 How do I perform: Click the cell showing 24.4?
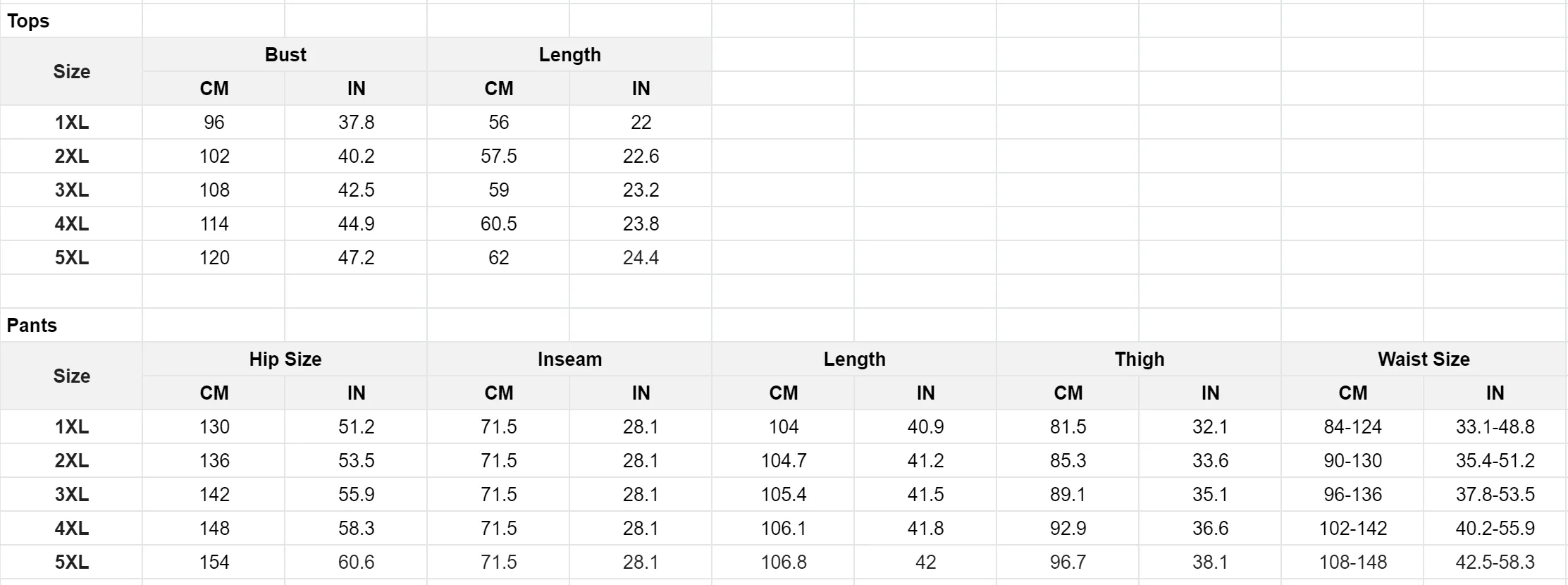pyautogui.click(x=641, y=258)
